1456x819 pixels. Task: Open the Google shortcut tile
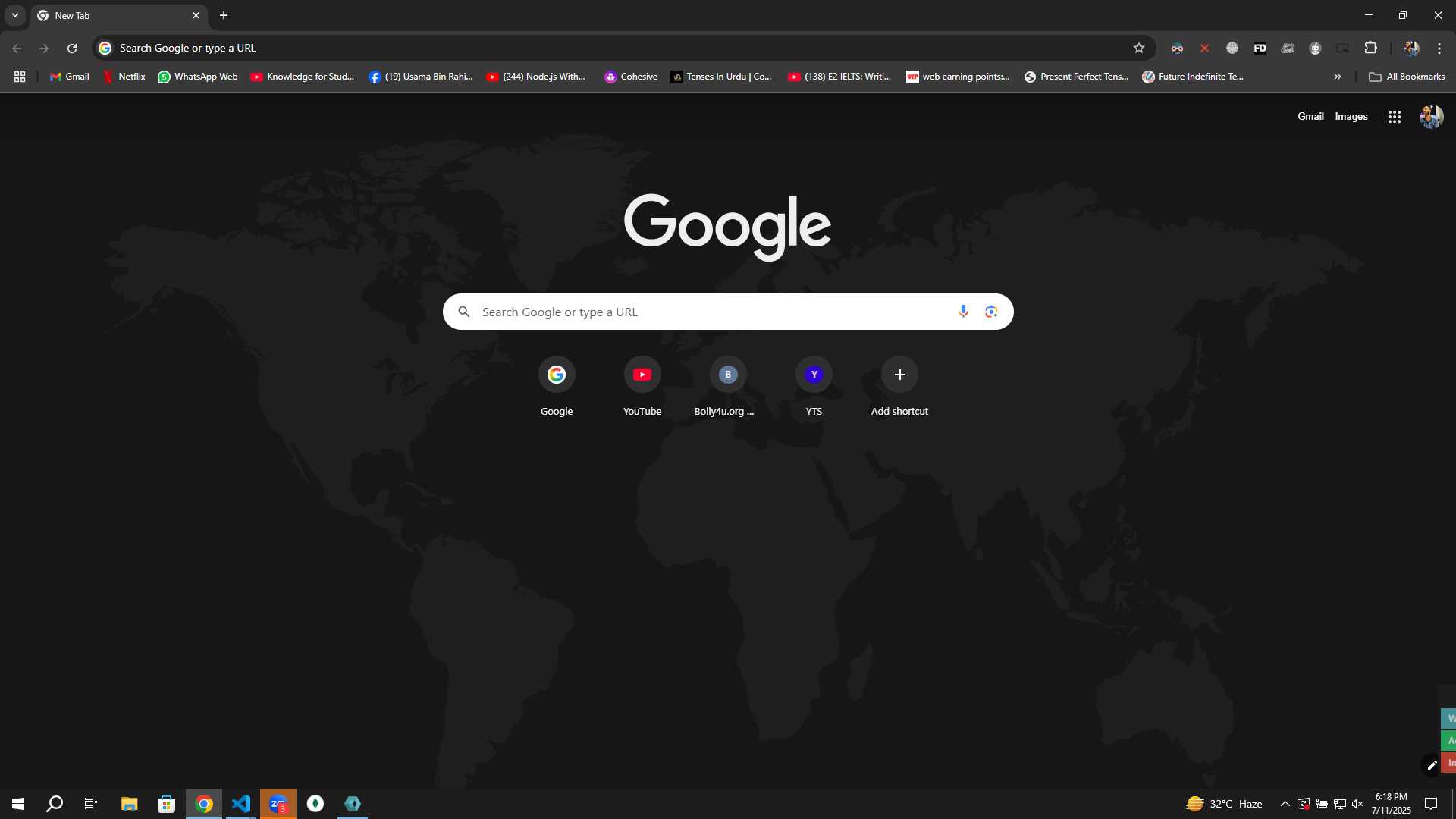(x=557, y=388)
